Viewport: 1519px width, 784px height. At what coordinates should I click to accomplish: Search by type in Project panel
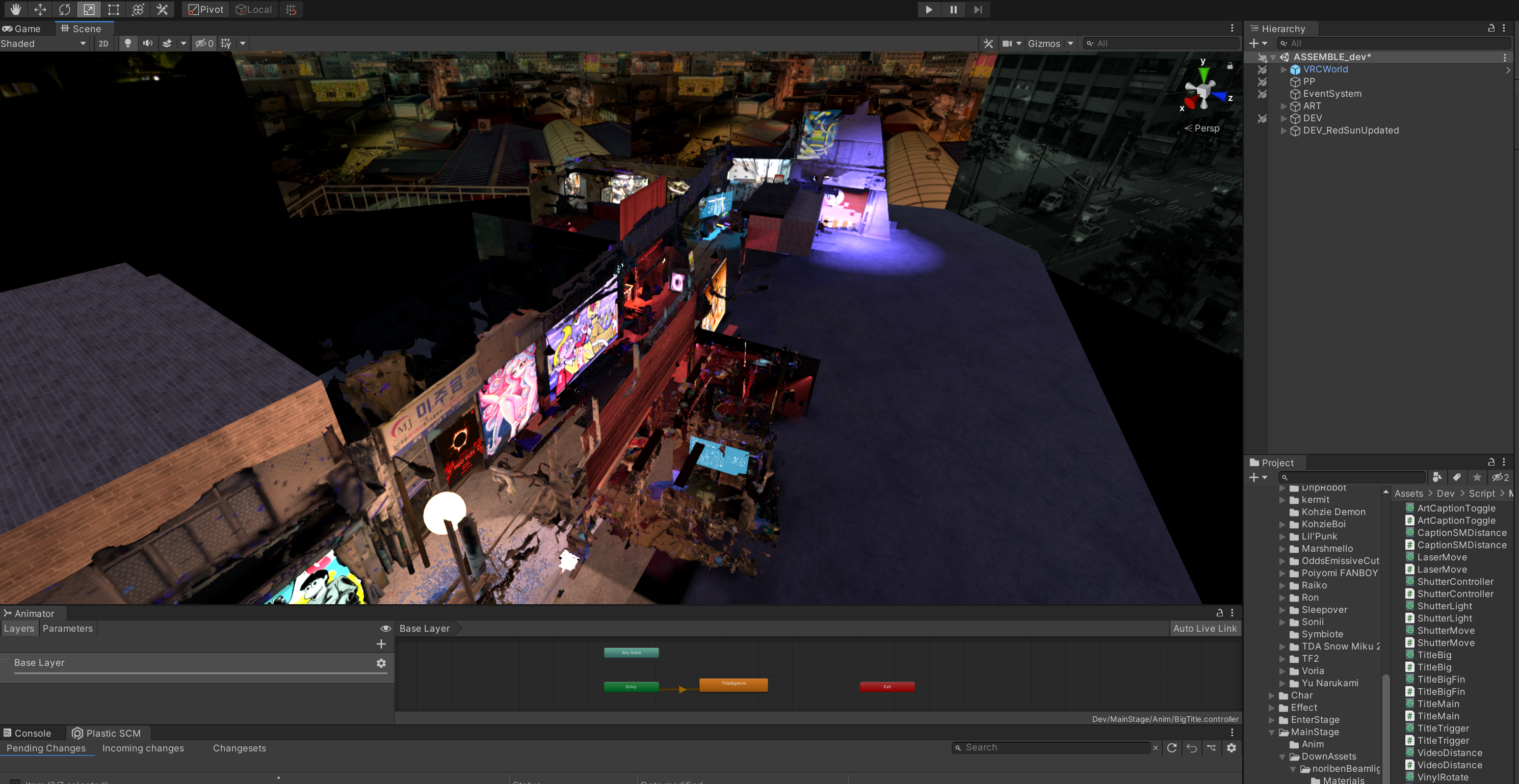pos(1437,477)
